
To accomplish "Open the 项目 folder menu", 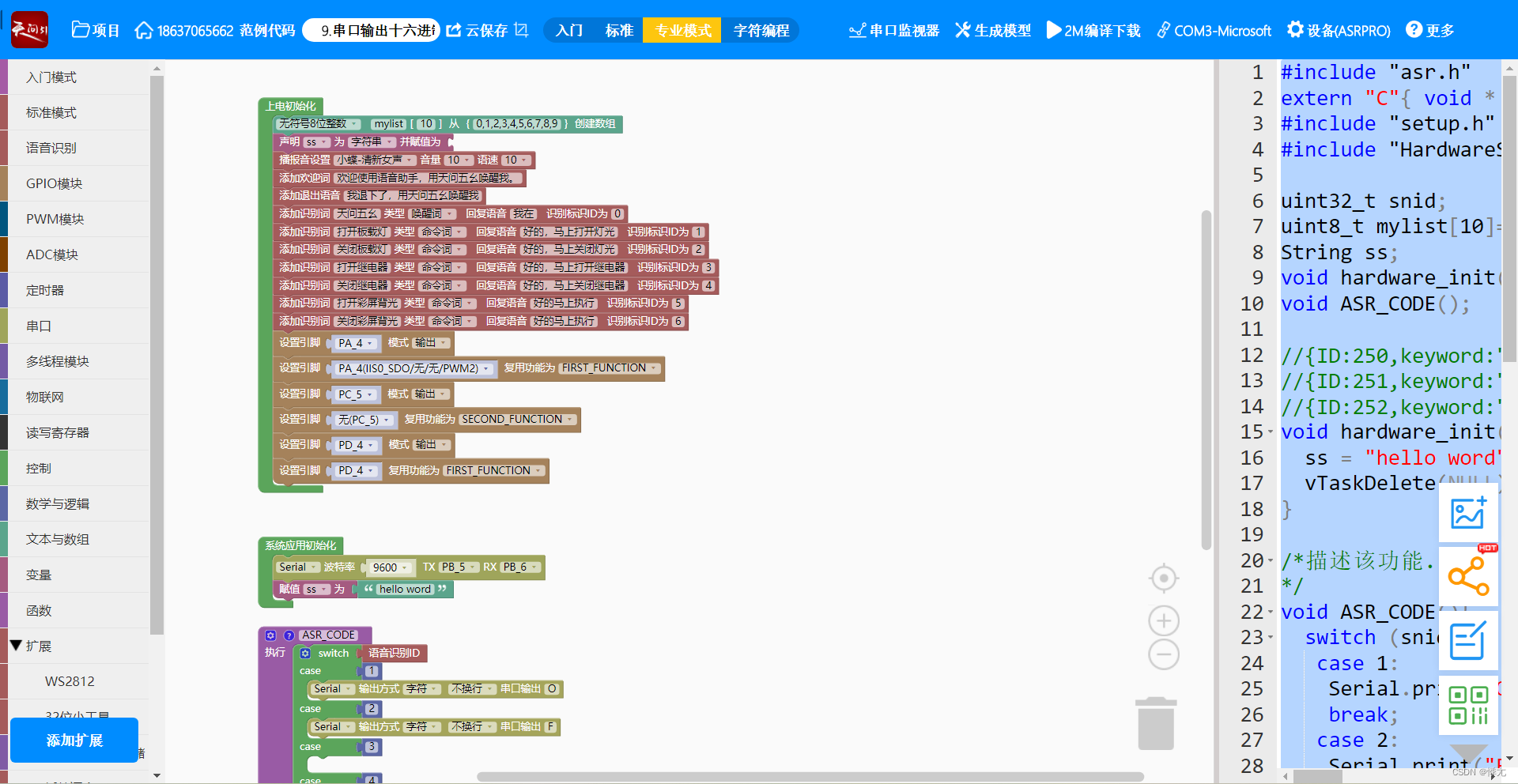I will click(95, 30).
